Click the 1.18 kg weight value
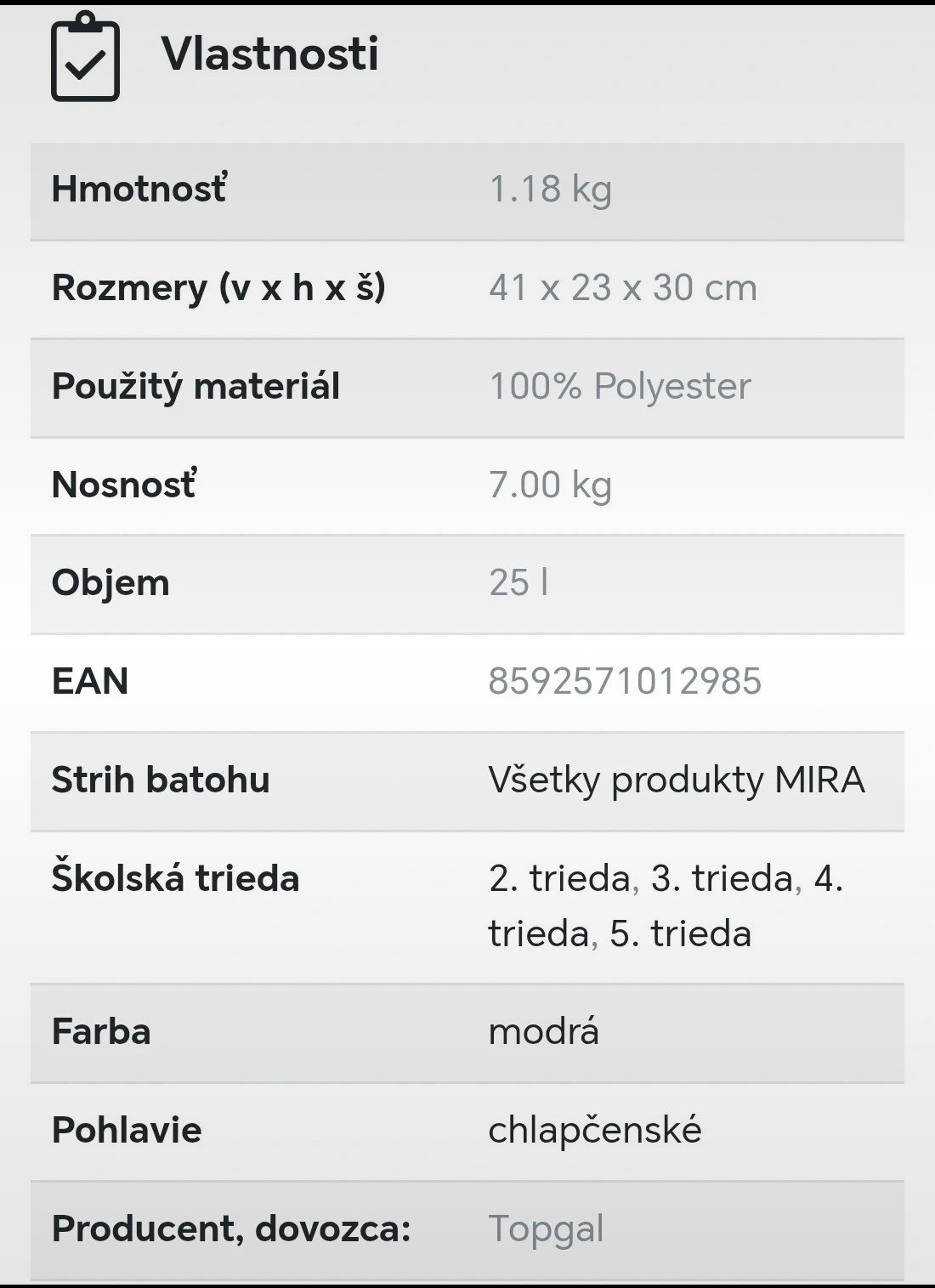 [550, 189]
